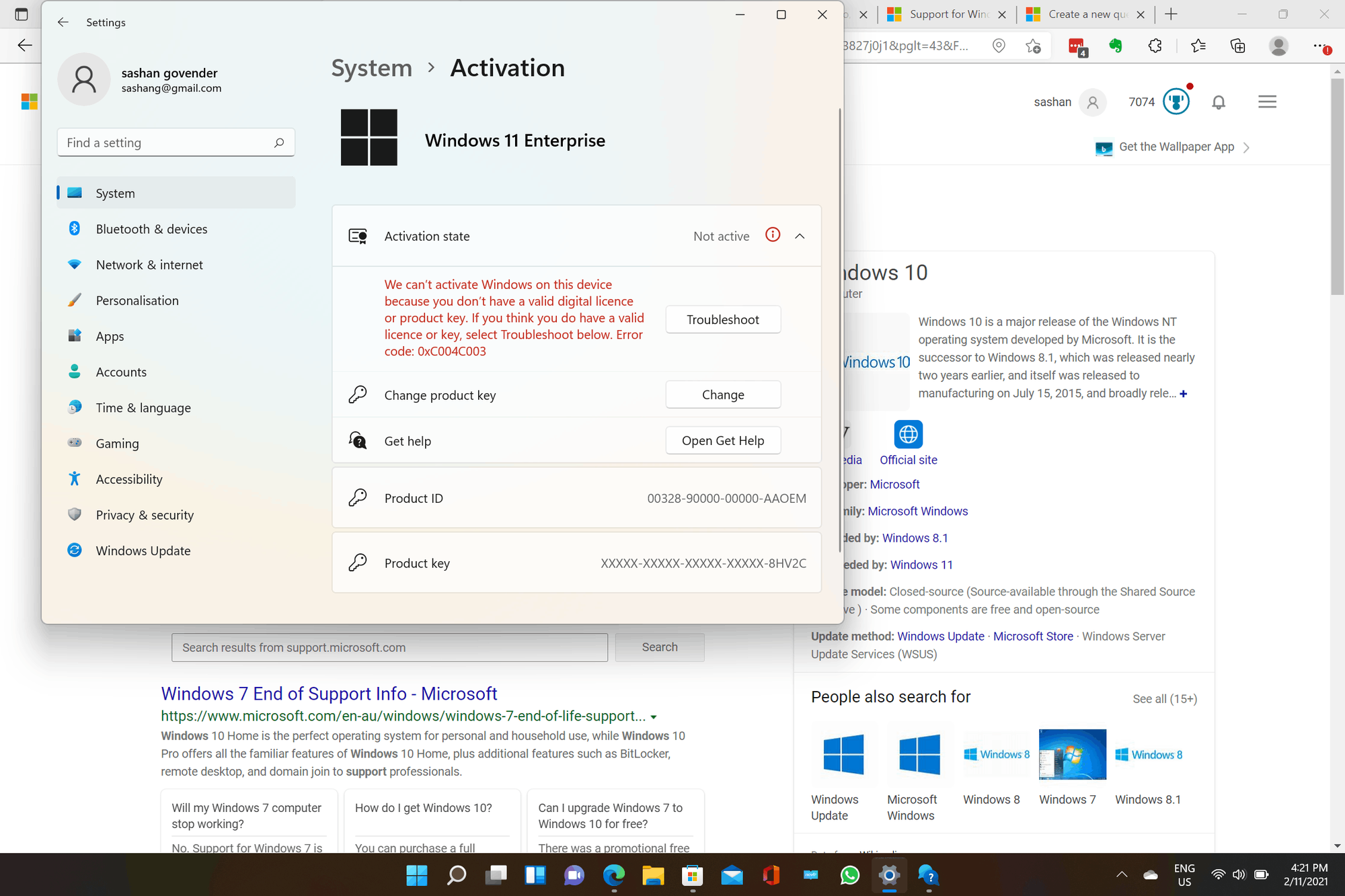1345x896 pixels.
Task: Click the 'Find a setting' search box
Action: coord(176,142)
